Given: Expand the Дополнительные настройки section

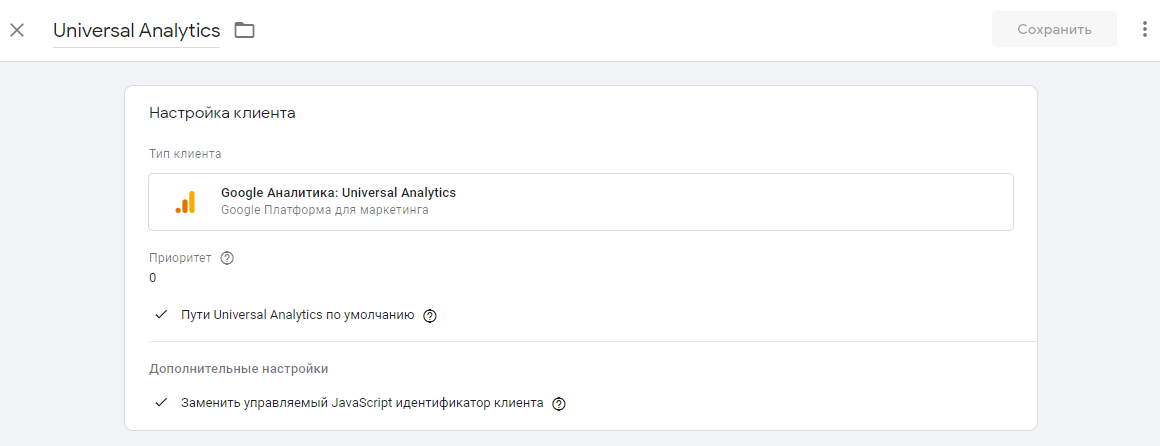Looking at the screenshot, I should 238,369.
